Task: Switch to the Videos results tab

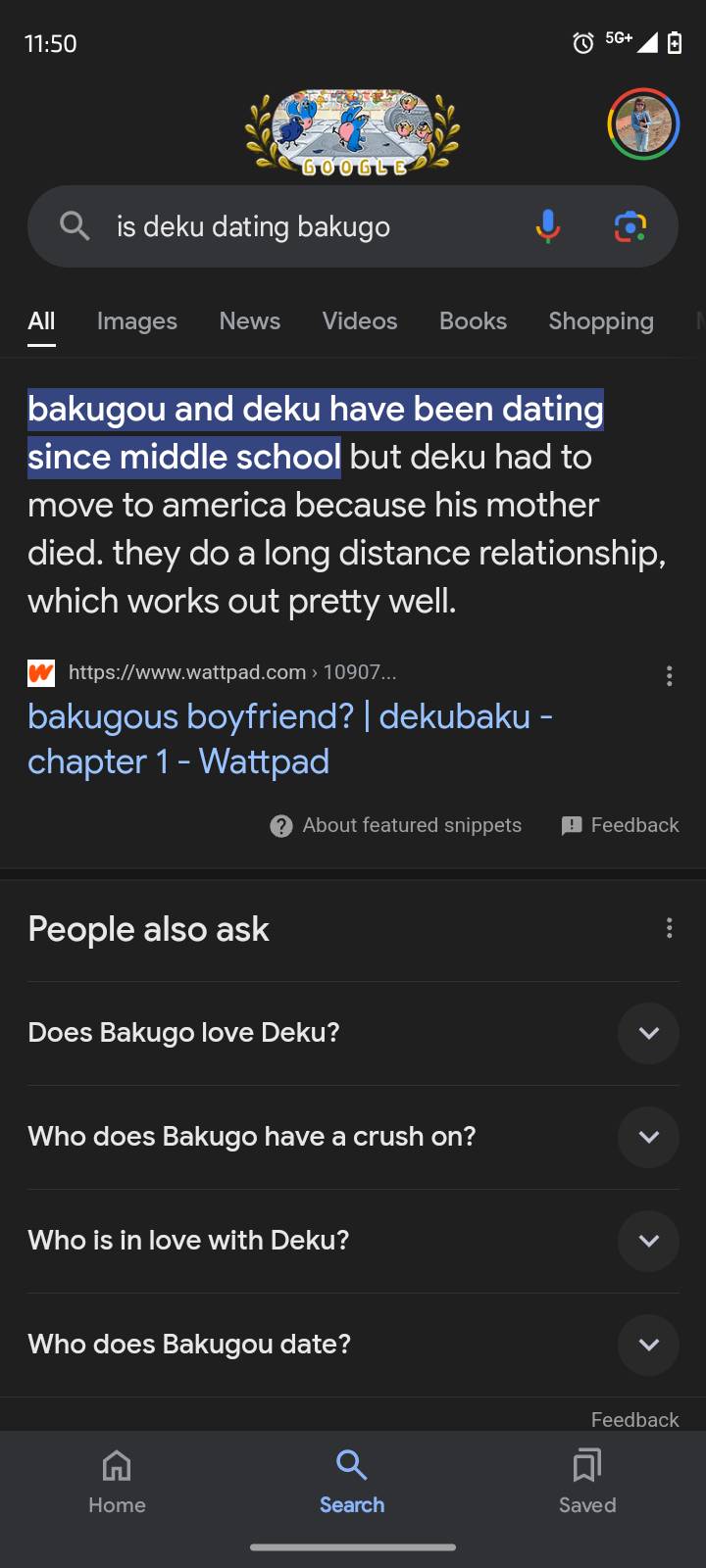Action: pyautogui.click(x=360, y=321)
